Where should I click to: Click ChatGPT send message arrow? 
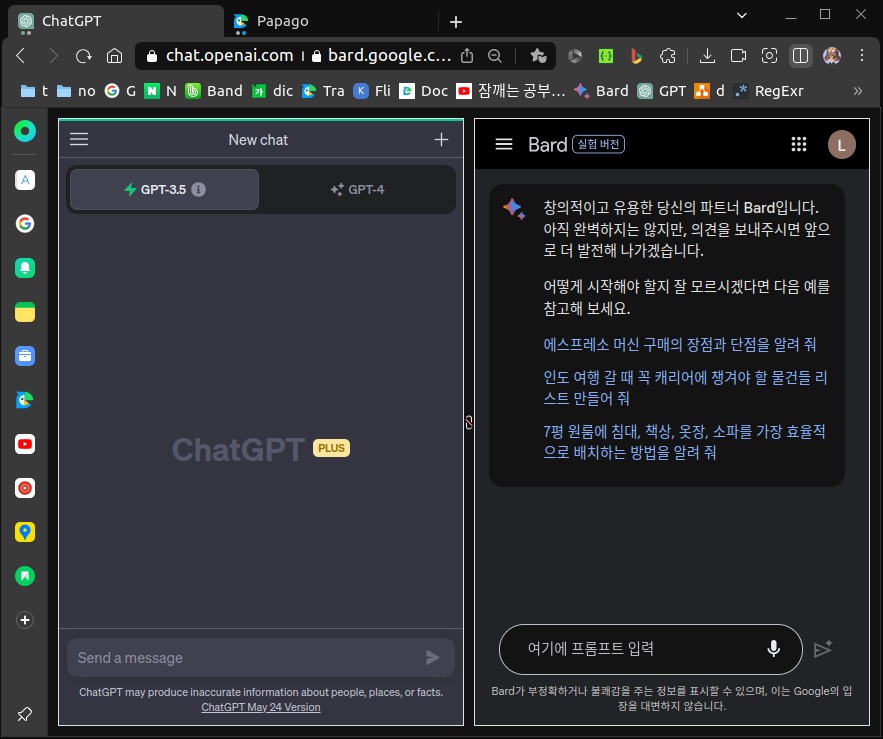[432, 657]
